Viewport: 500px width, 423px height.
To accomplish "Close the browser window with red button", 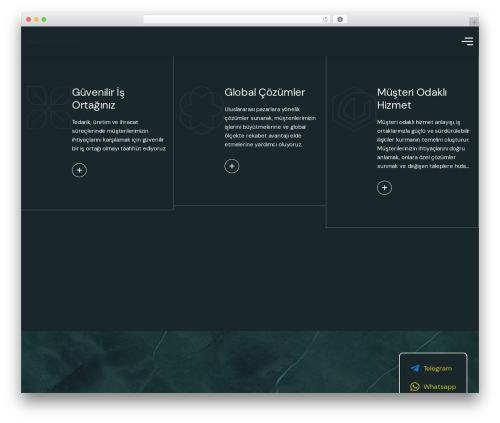I will 29,19.
